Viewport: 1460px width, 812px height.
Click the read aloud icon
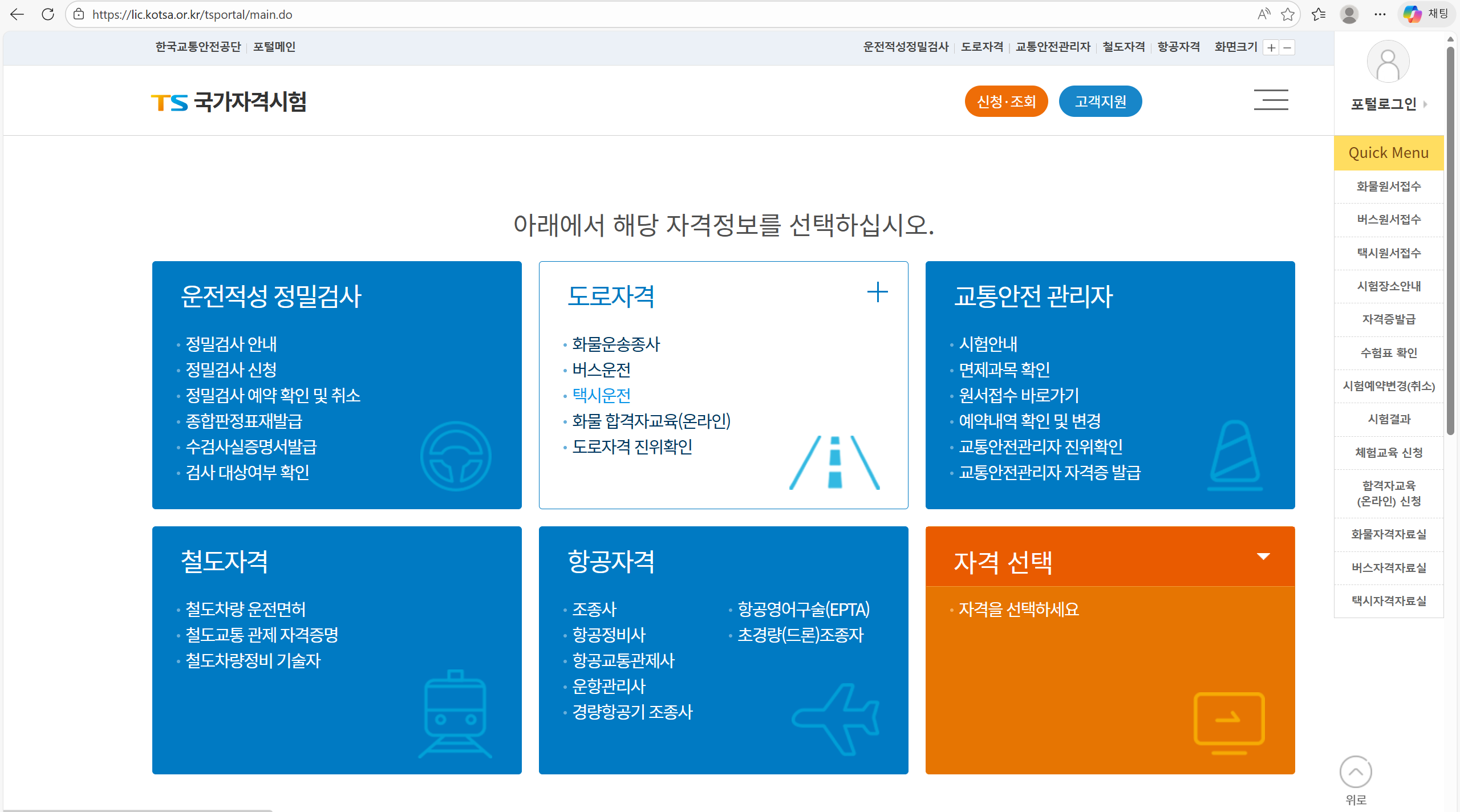tap(1263, 14)
